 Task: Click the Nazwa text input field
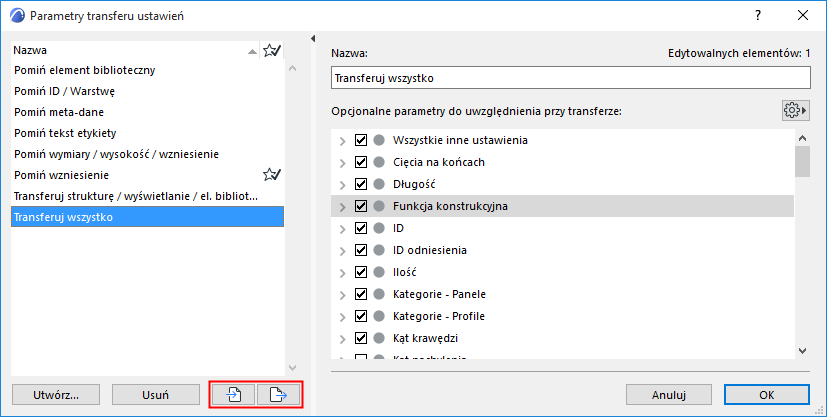[x=570, y=77]
